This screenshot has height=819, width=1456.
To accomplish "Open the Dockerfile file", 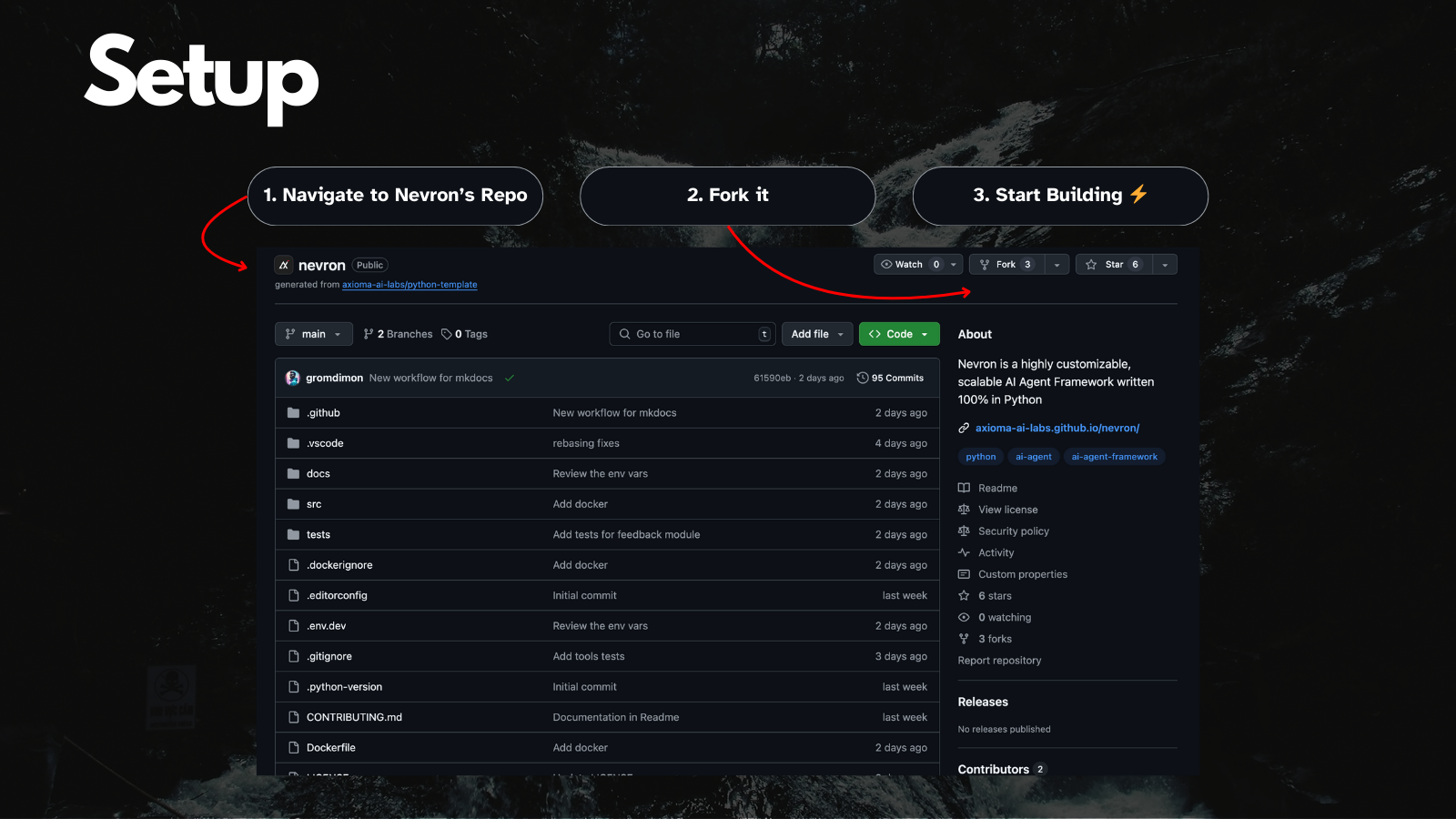I will (x=331, y=748).
